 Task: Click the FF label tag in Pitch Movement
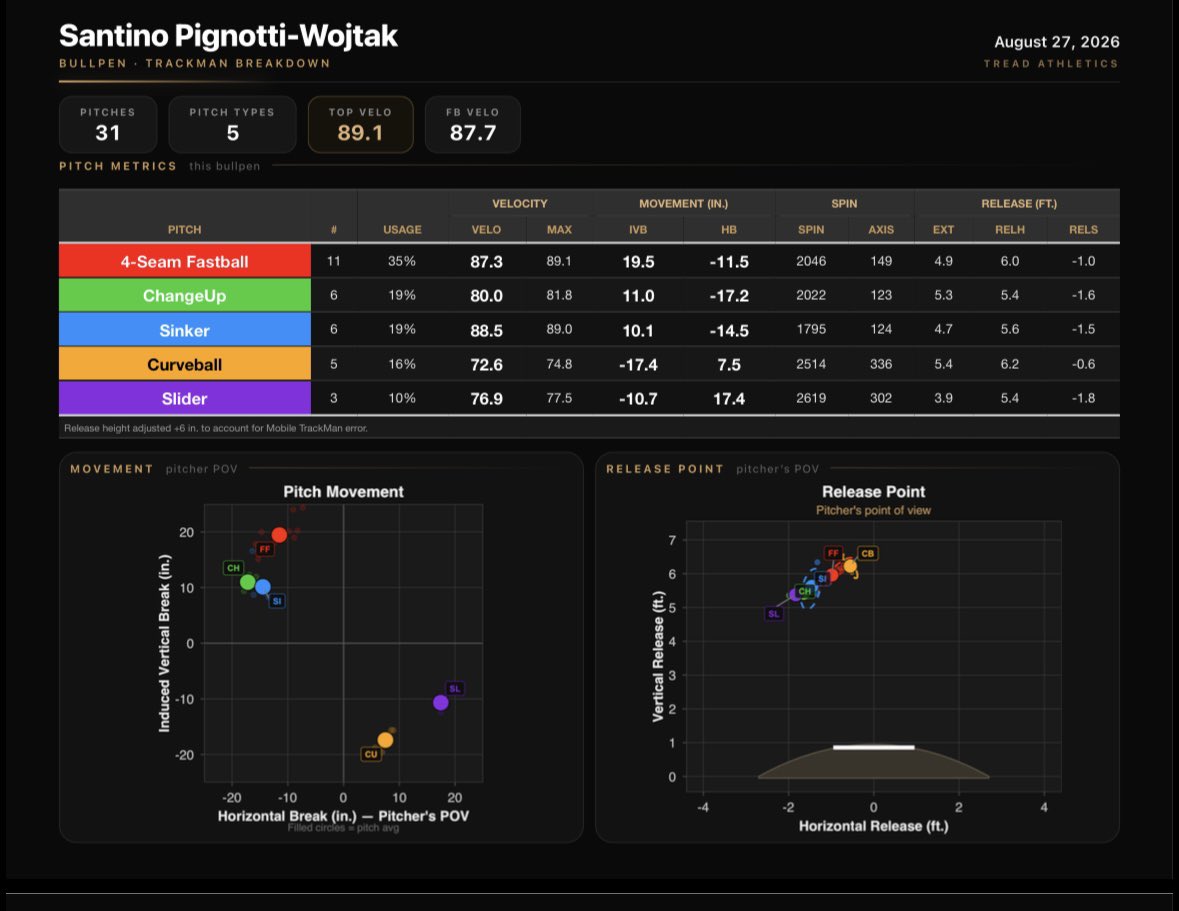265,549
